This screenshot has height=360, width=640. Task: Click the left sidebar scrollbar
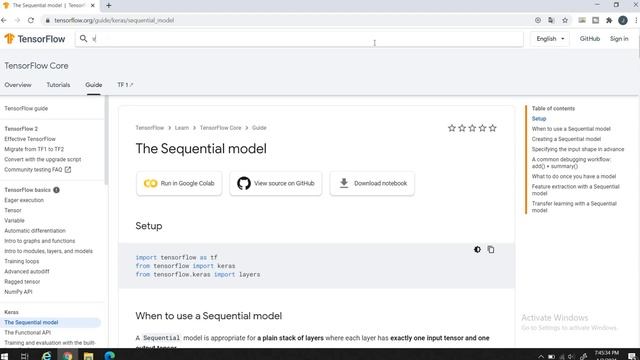[107, 140]
